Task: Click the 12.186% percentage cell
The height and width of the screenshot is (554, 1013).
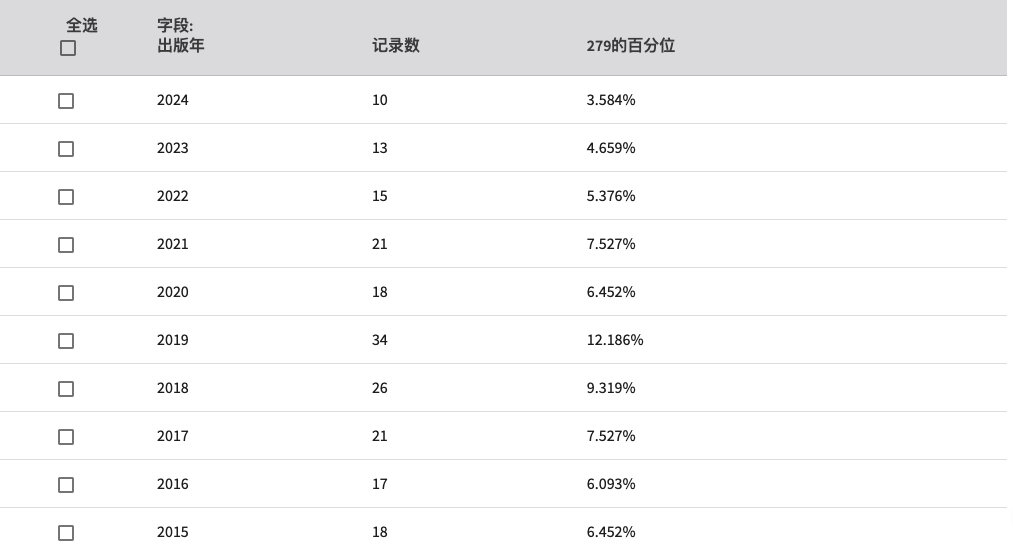Action: coord(614,340)
